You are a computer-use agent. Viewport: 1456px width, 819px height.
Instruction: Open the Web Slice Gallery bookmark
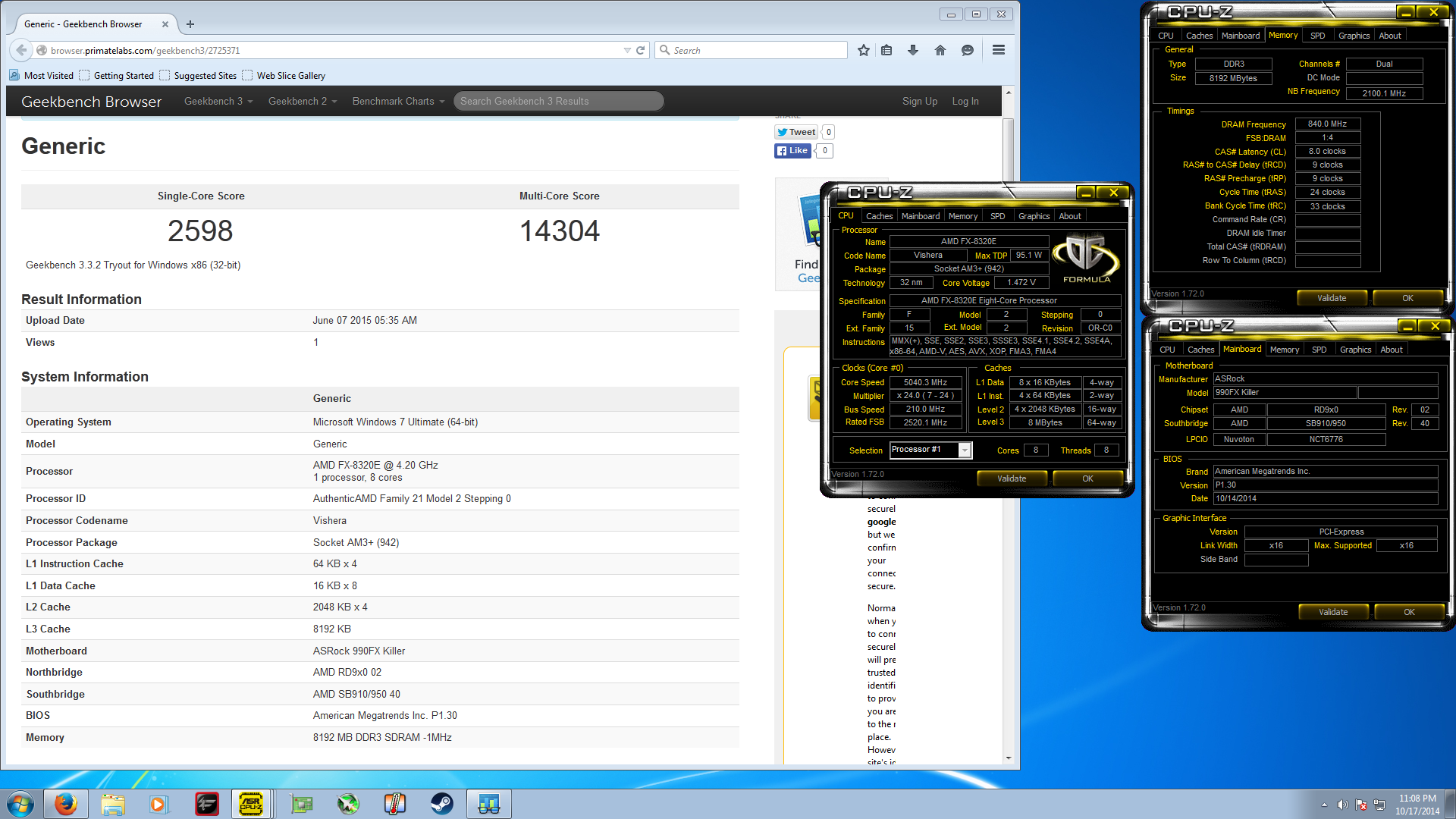click(284, 75)
